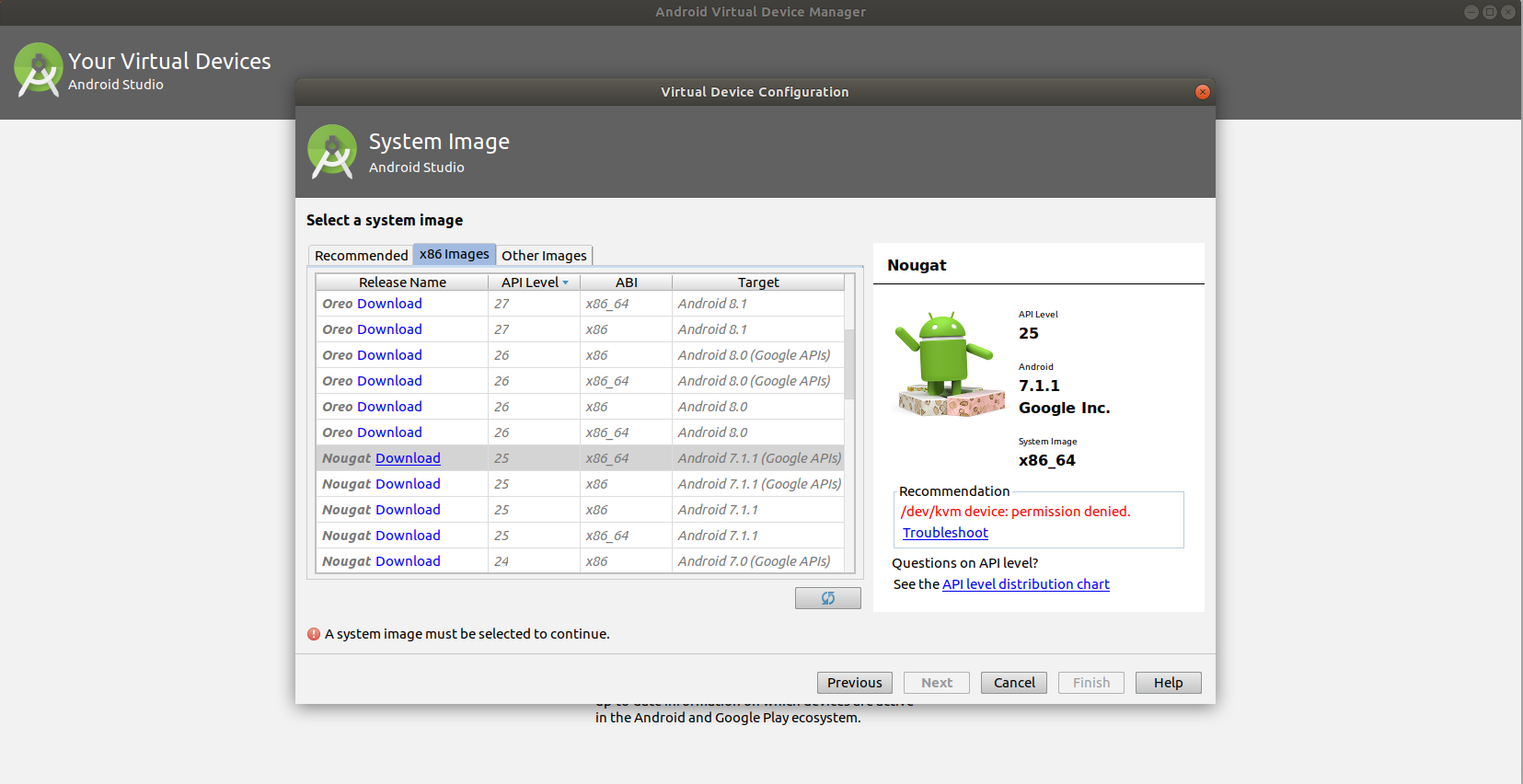Open the API level distribution chart link
The image size is (1523, 784).
1025,584
